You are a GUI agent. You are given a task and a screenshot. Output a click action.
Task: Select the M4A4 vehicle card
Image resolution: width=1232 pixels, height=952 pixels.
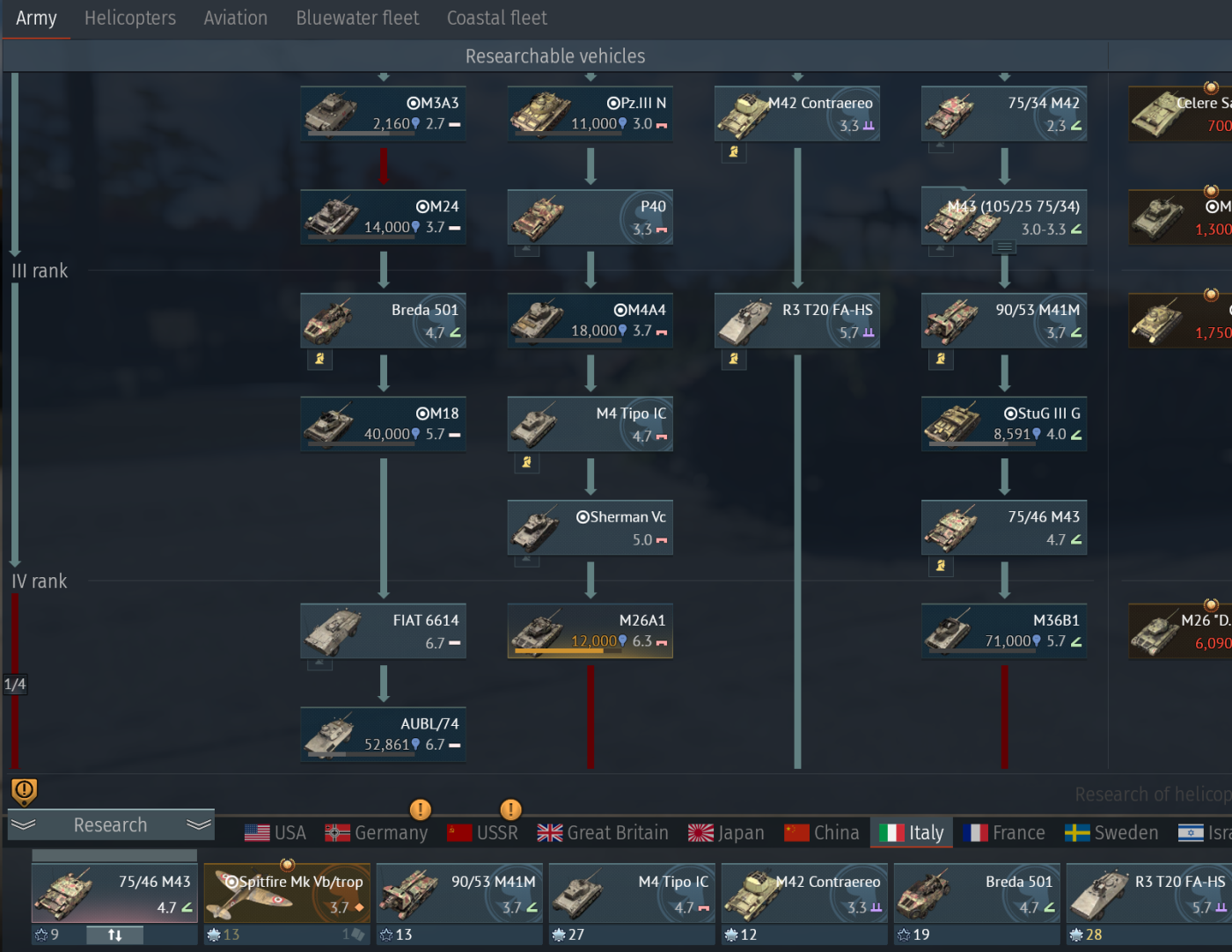[x=590, y=320]
